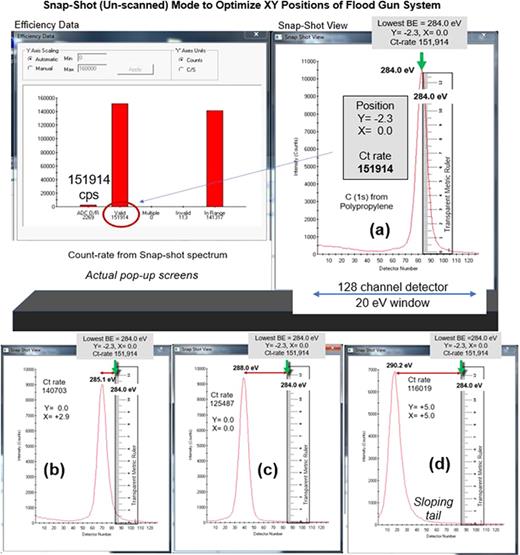
Task: Click Transparent Metric Ruler in view (a)
Action: point(438,163)
